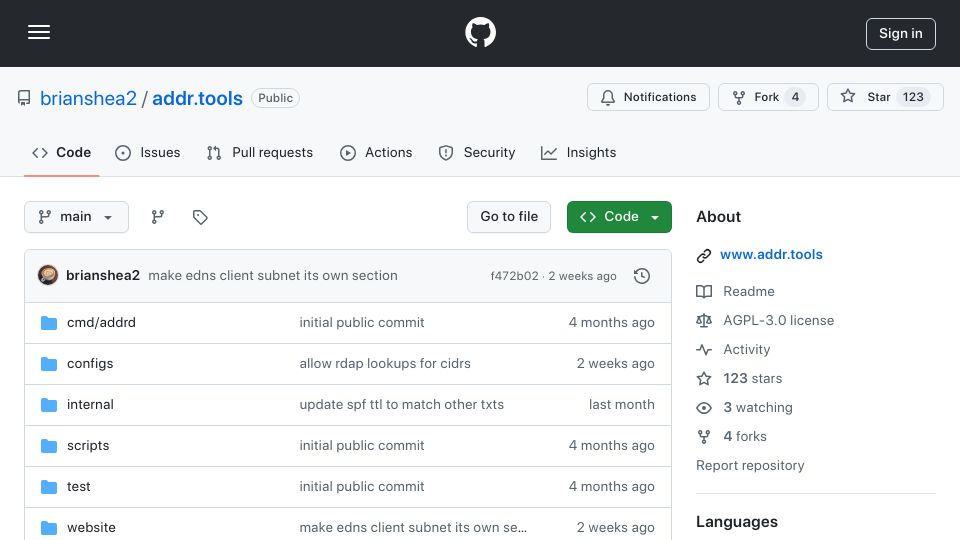Viewport: 960px width, 540px height.
Task: Click the brianshea2 commit author avatar
Action: click(48, 276)
